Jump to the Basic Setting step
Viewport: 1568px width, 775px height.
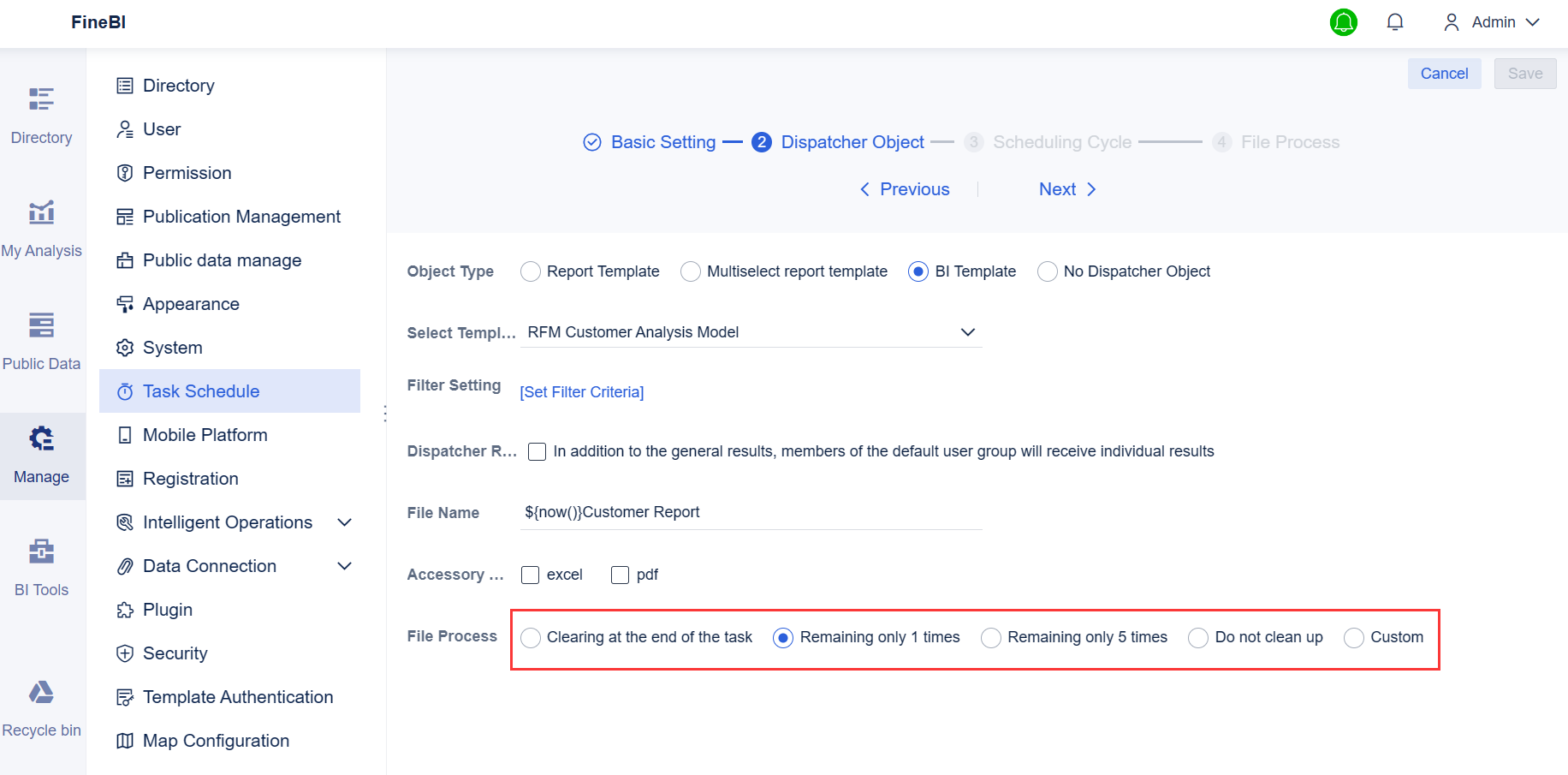tap(662, 141)
